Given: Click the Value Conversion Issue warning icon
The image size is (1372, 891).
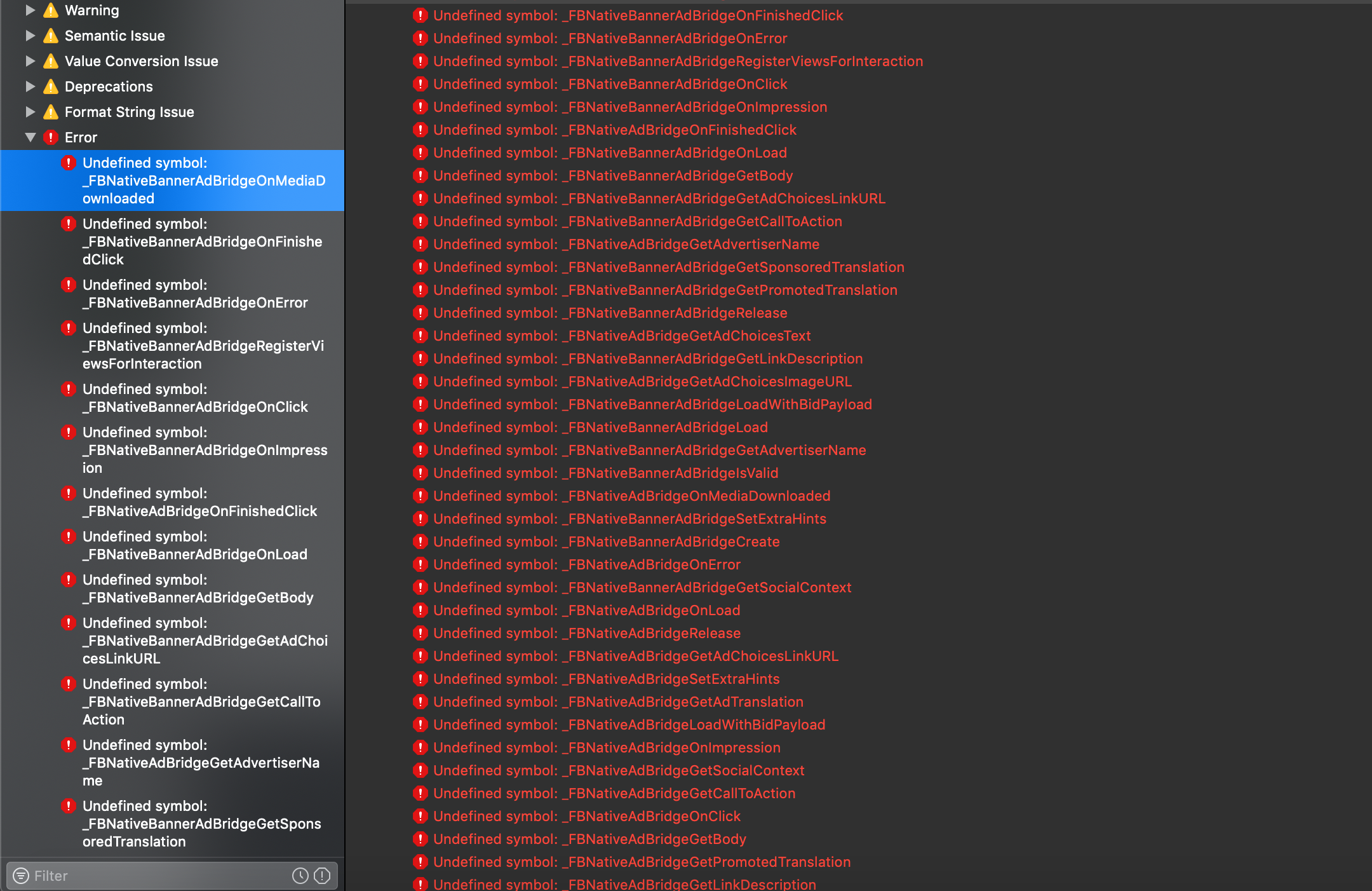Looking at the screenshot, I should pyautogui.click(x=51, y=61).
